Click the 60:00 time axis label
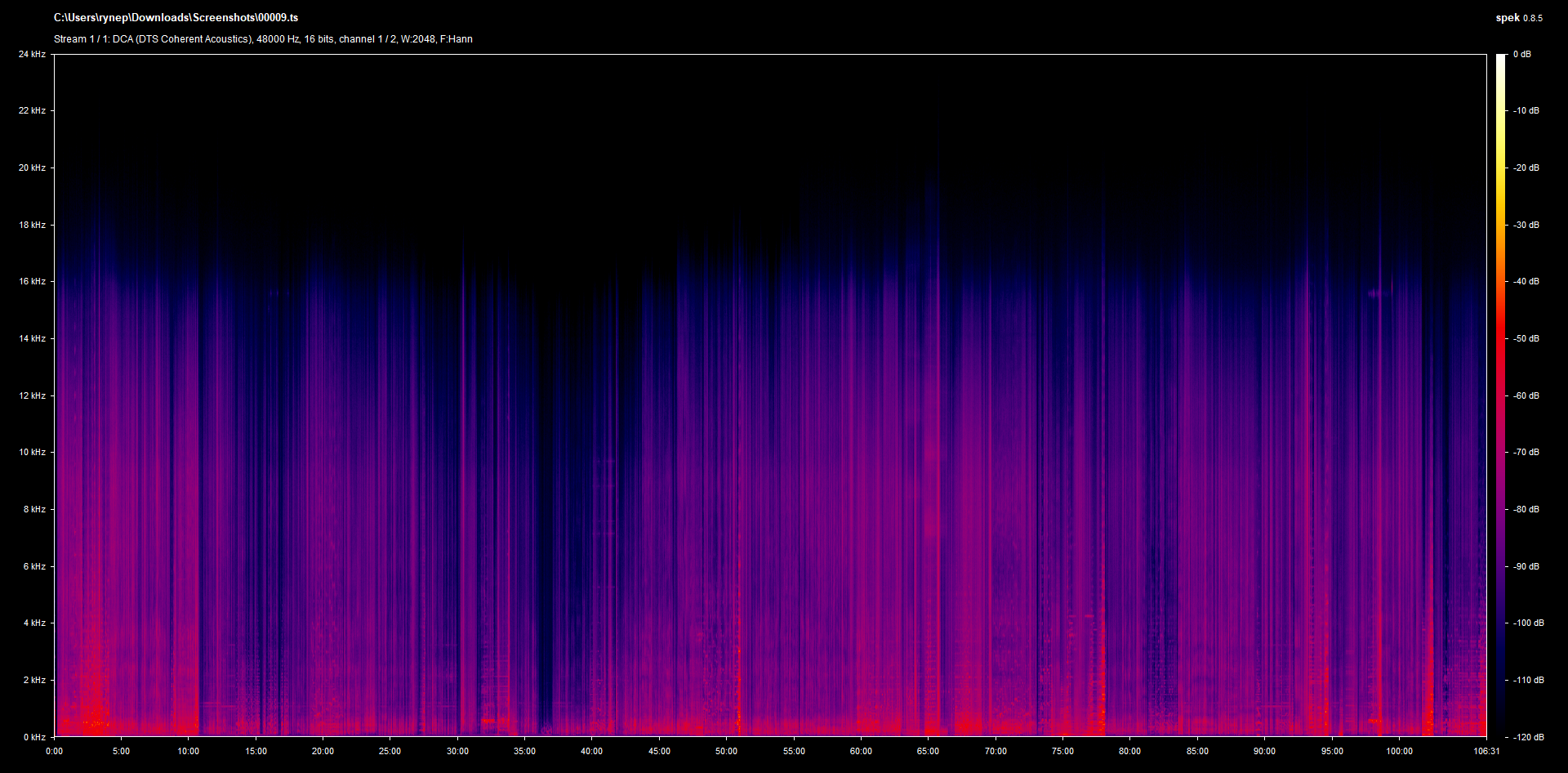 (861, 751)
